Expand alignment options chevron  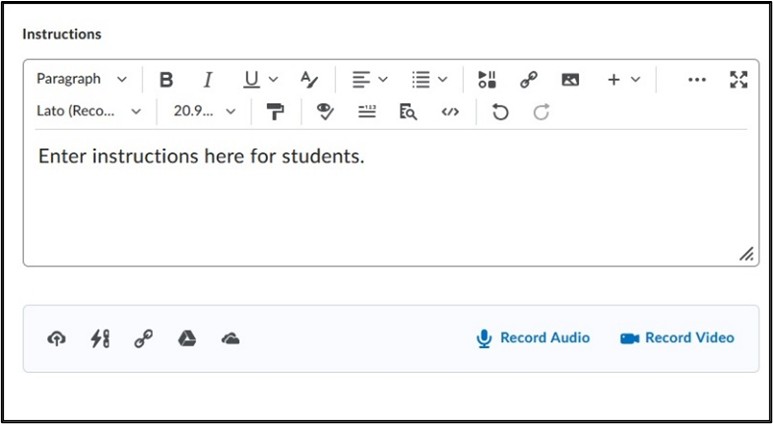pos(383,79)
